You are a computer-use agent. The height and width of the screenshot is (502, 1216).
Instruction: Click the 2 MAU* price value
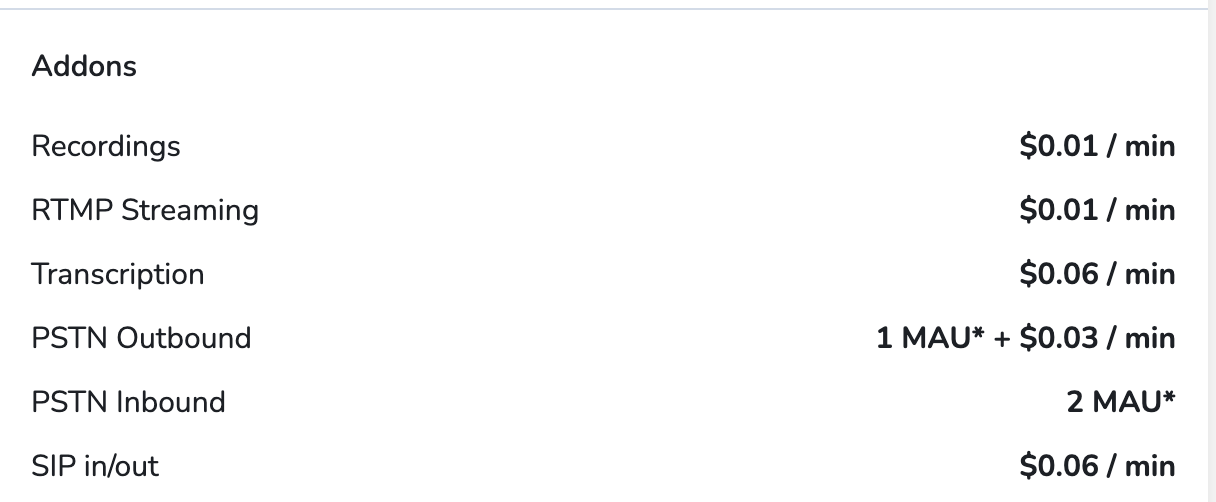click(1121, 402)
